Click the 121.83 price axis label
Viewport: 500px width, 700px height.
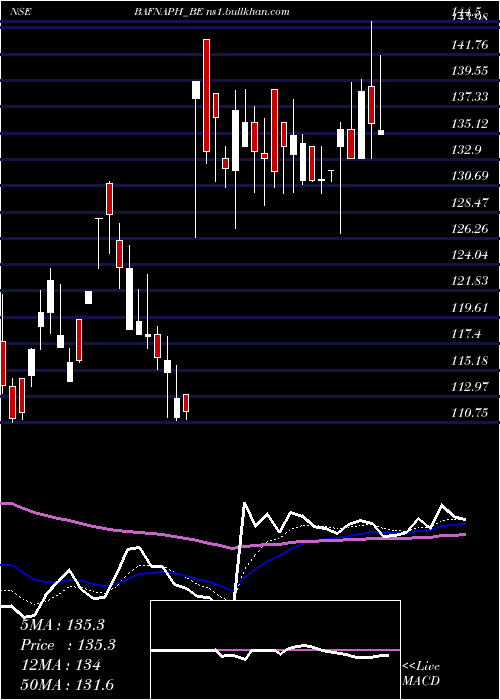pyautogui.click(x=470, y=281)
